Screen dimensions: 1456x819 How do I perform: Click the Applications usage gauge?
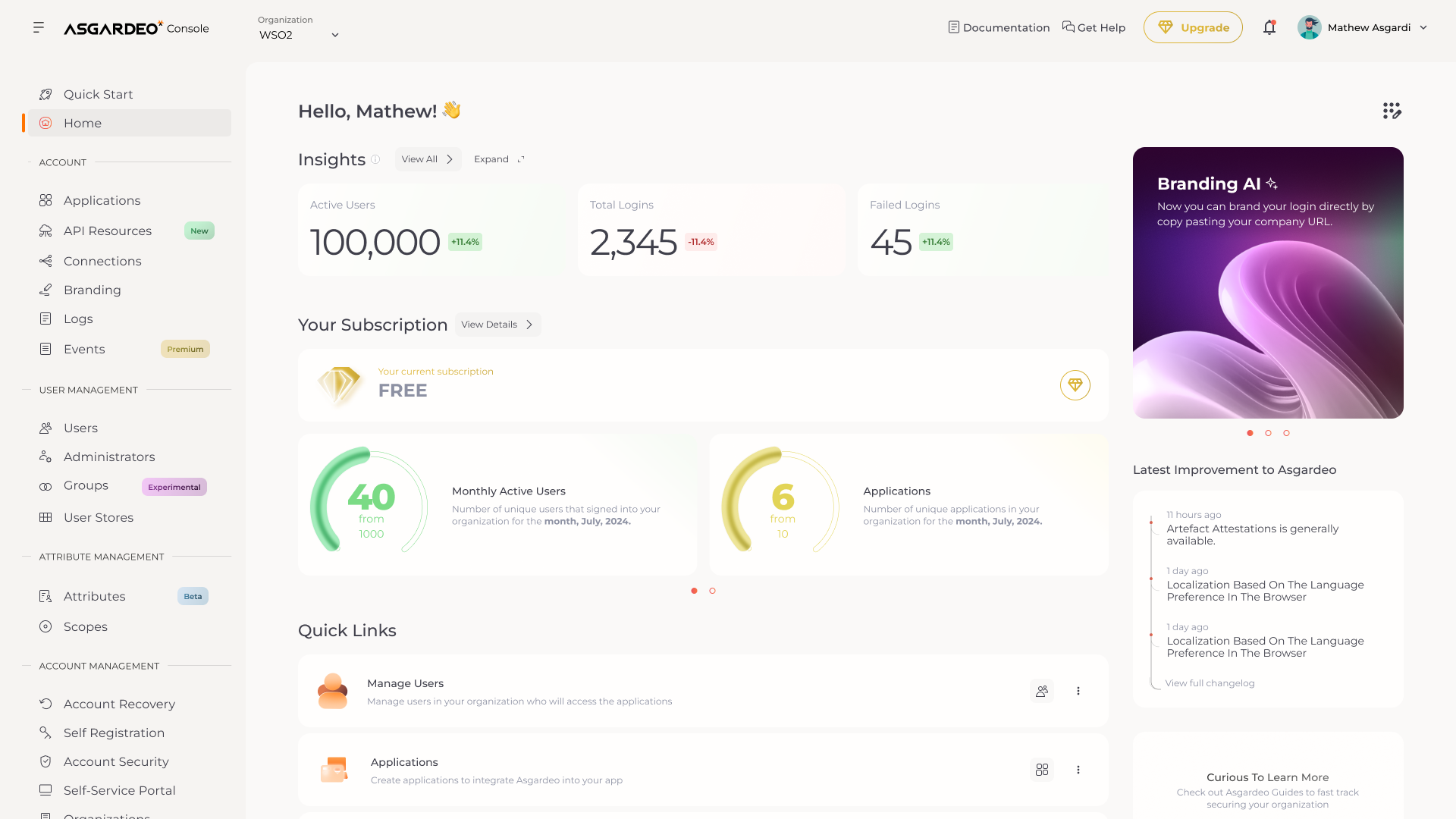pos(781,500)
